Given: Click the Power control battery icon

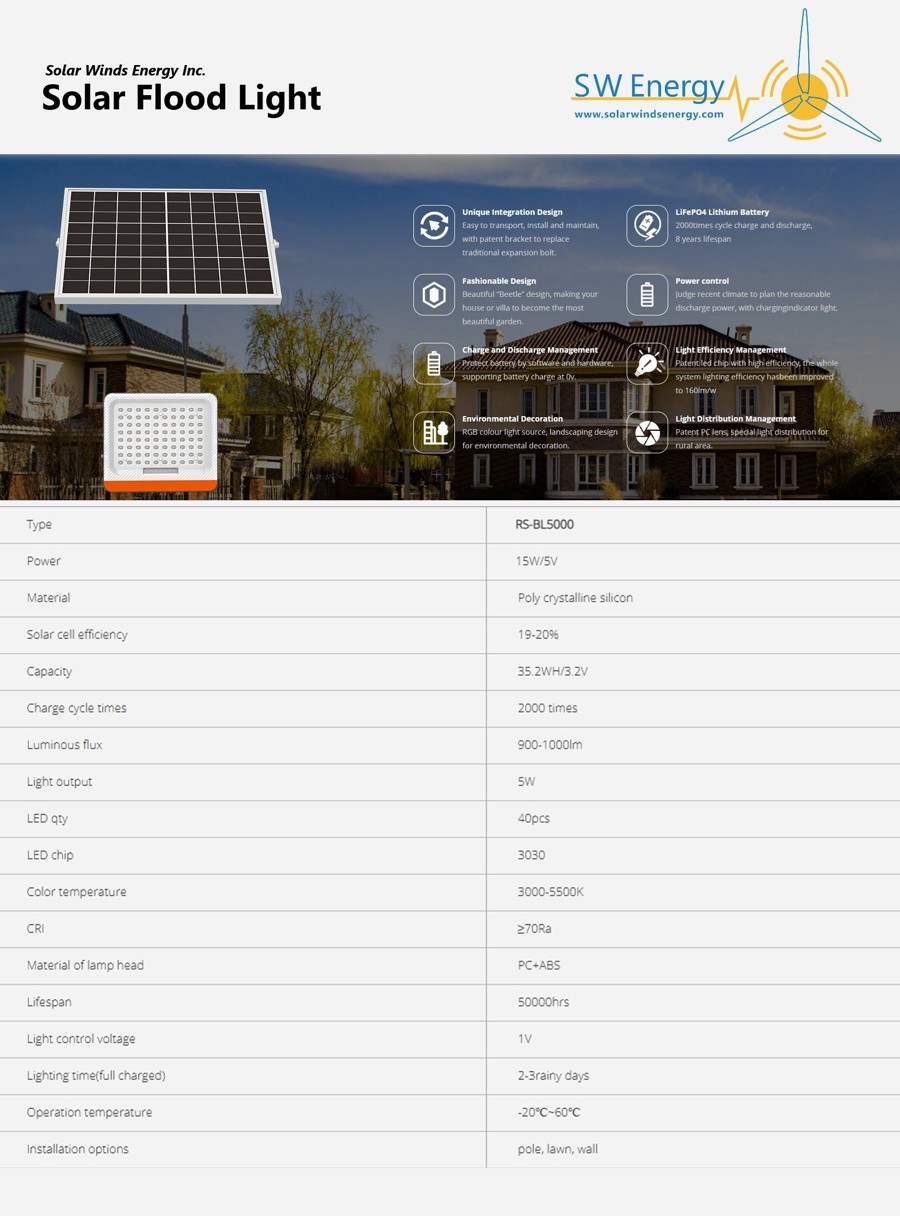Looking at the screenshot, I should 647,295.
